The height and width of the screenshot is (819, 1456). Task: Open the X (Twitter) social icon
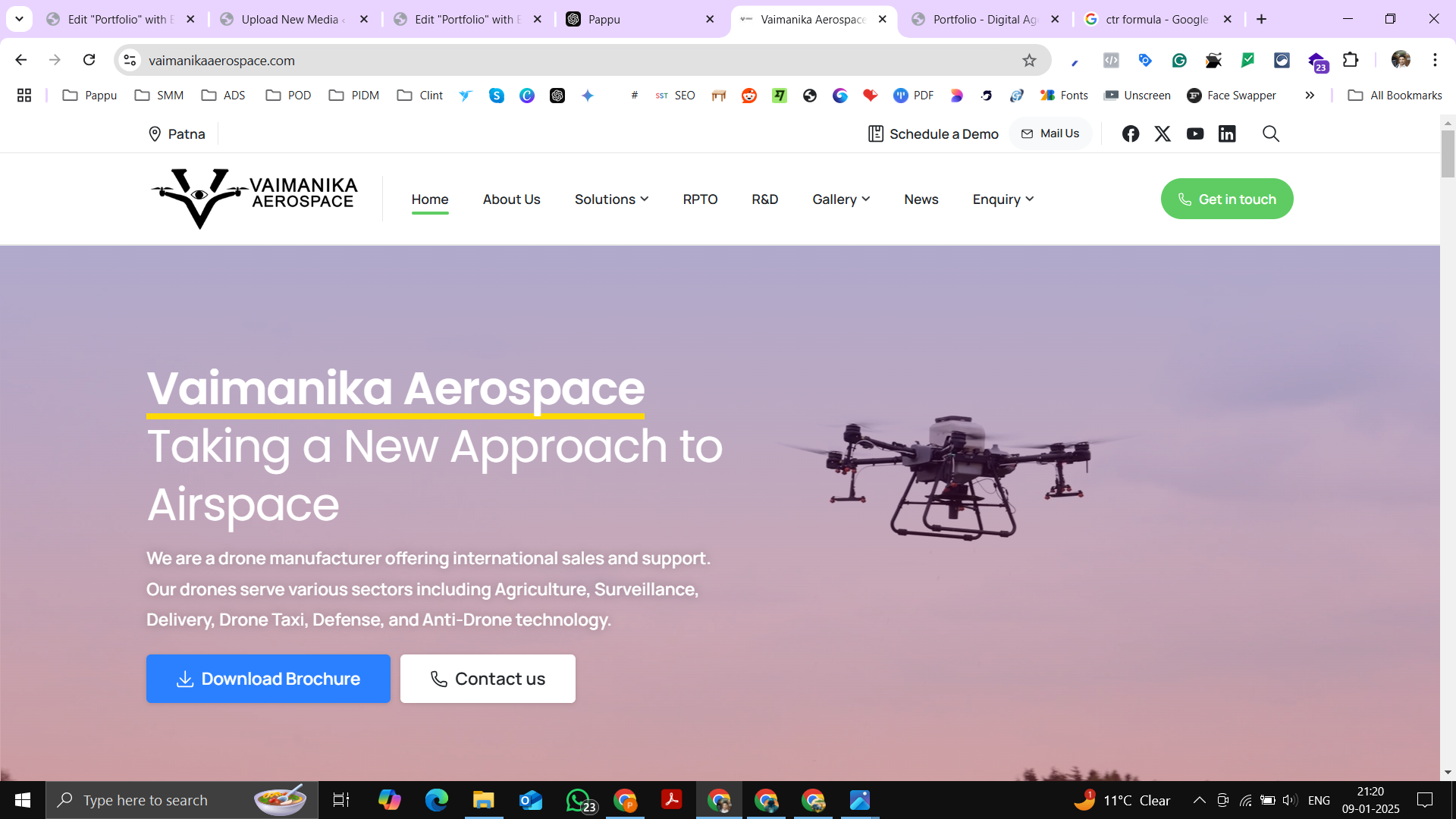coord(1163,134)
